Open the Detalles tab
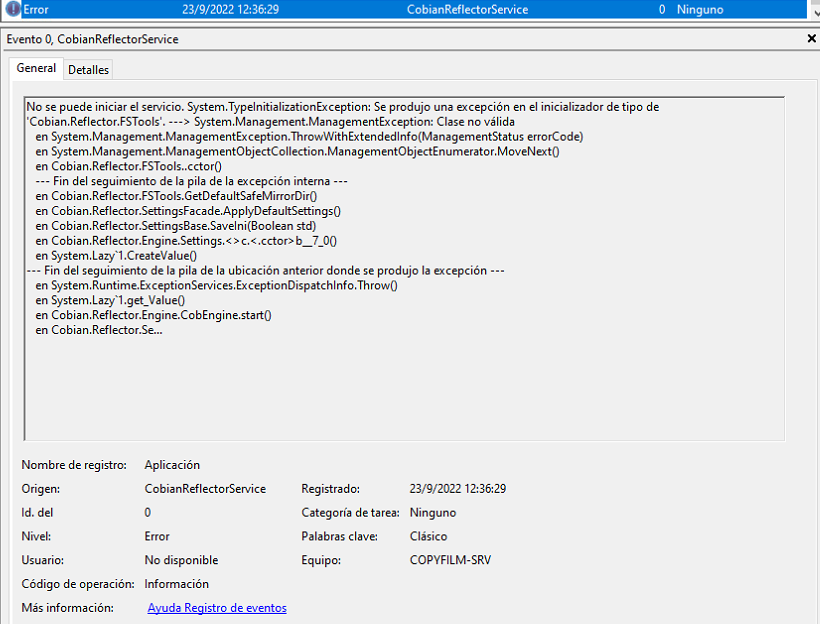The height and width of the screenshot is (624, 820). (88, 70)
